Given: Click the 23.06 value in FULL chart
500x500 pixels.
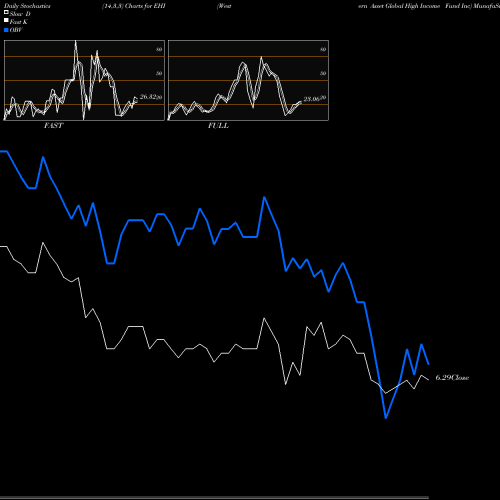Looking at the screenshot, I should (311, 99).
